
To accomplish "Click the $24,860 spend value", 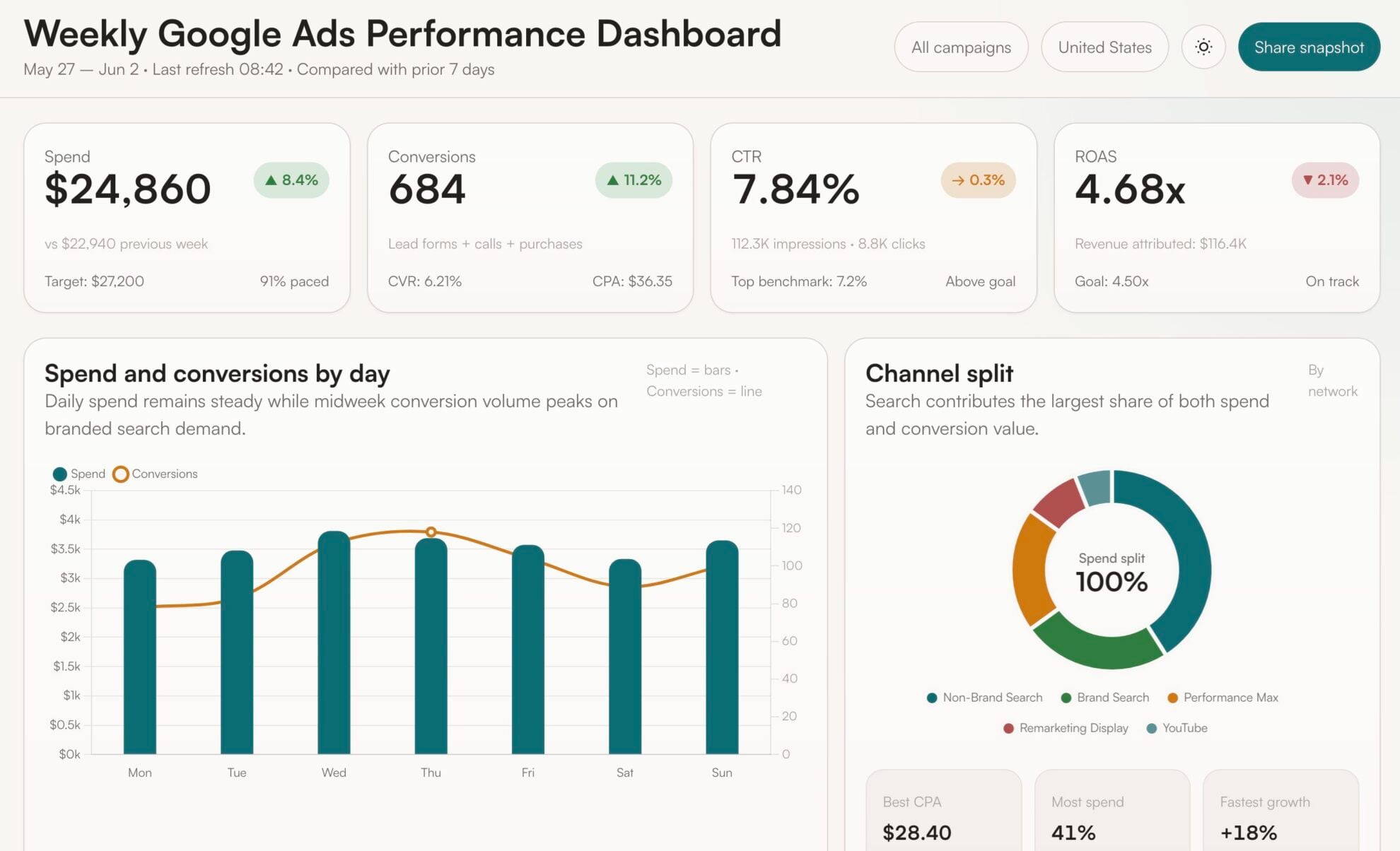I will (x=127, y=189).
